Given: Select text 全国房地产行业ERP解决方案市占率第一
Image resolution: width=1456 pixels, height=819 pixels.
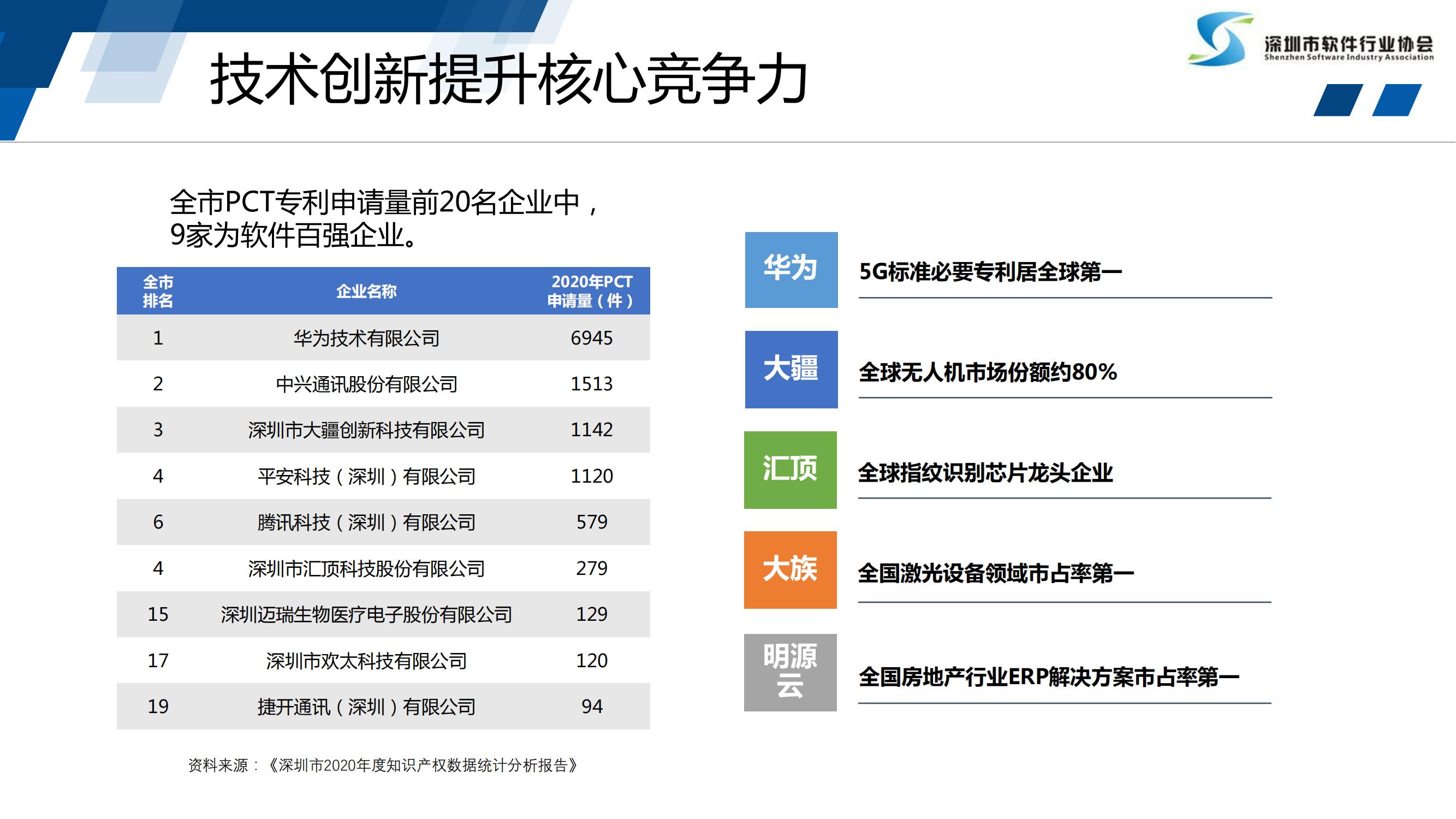Looking at the screenshot, I should coord(1049,676).
